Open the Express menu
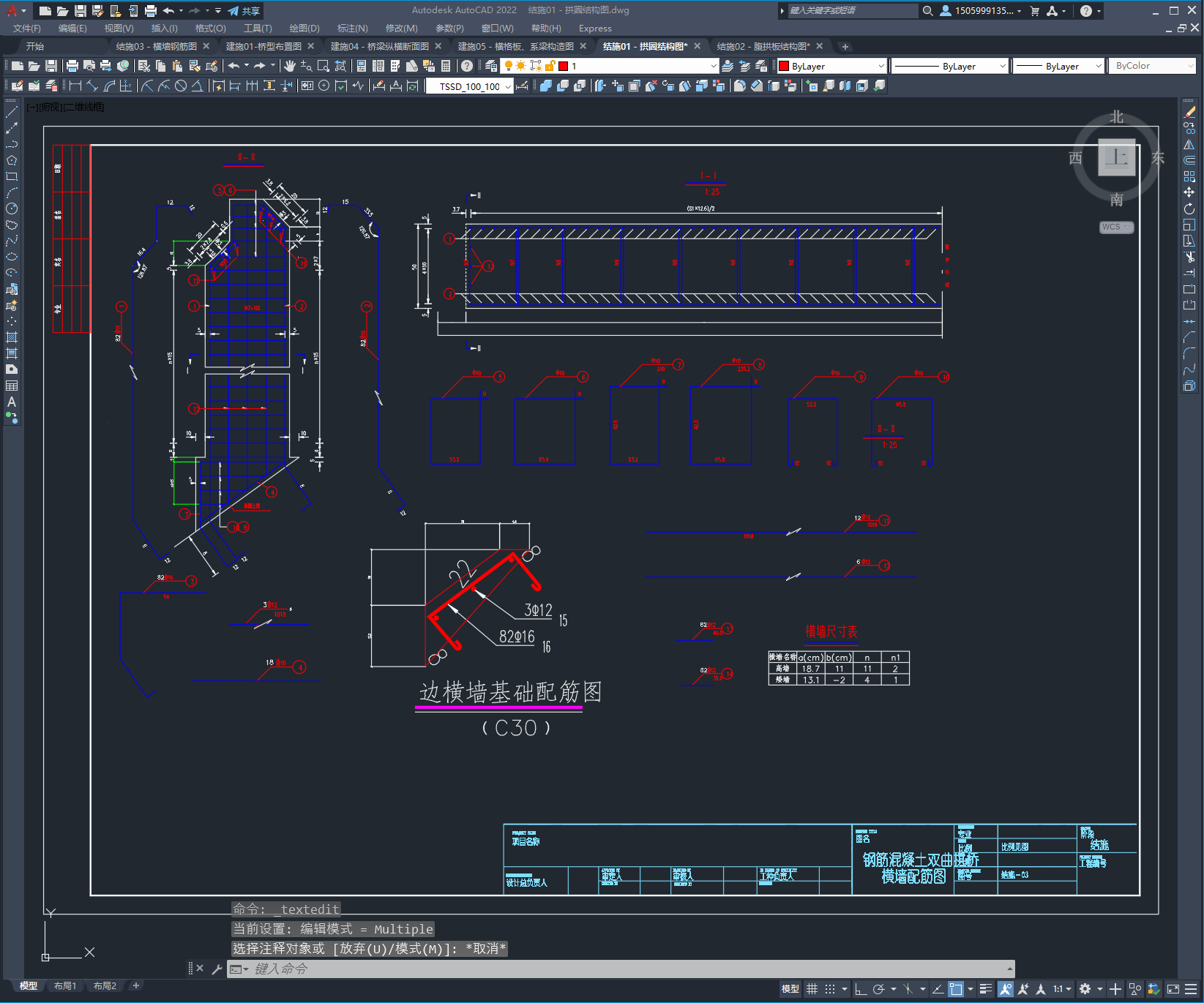 (595, 29)
